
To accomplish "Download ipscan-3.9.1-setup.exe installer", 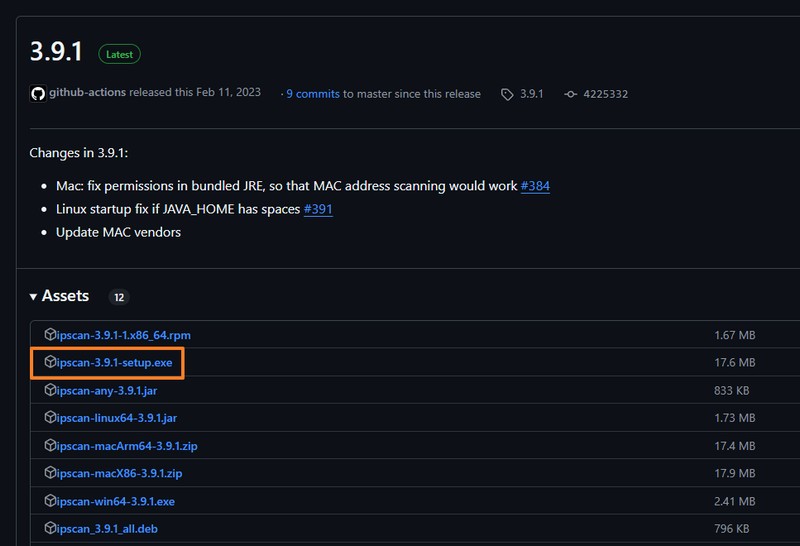I will [x=114, y=363].
